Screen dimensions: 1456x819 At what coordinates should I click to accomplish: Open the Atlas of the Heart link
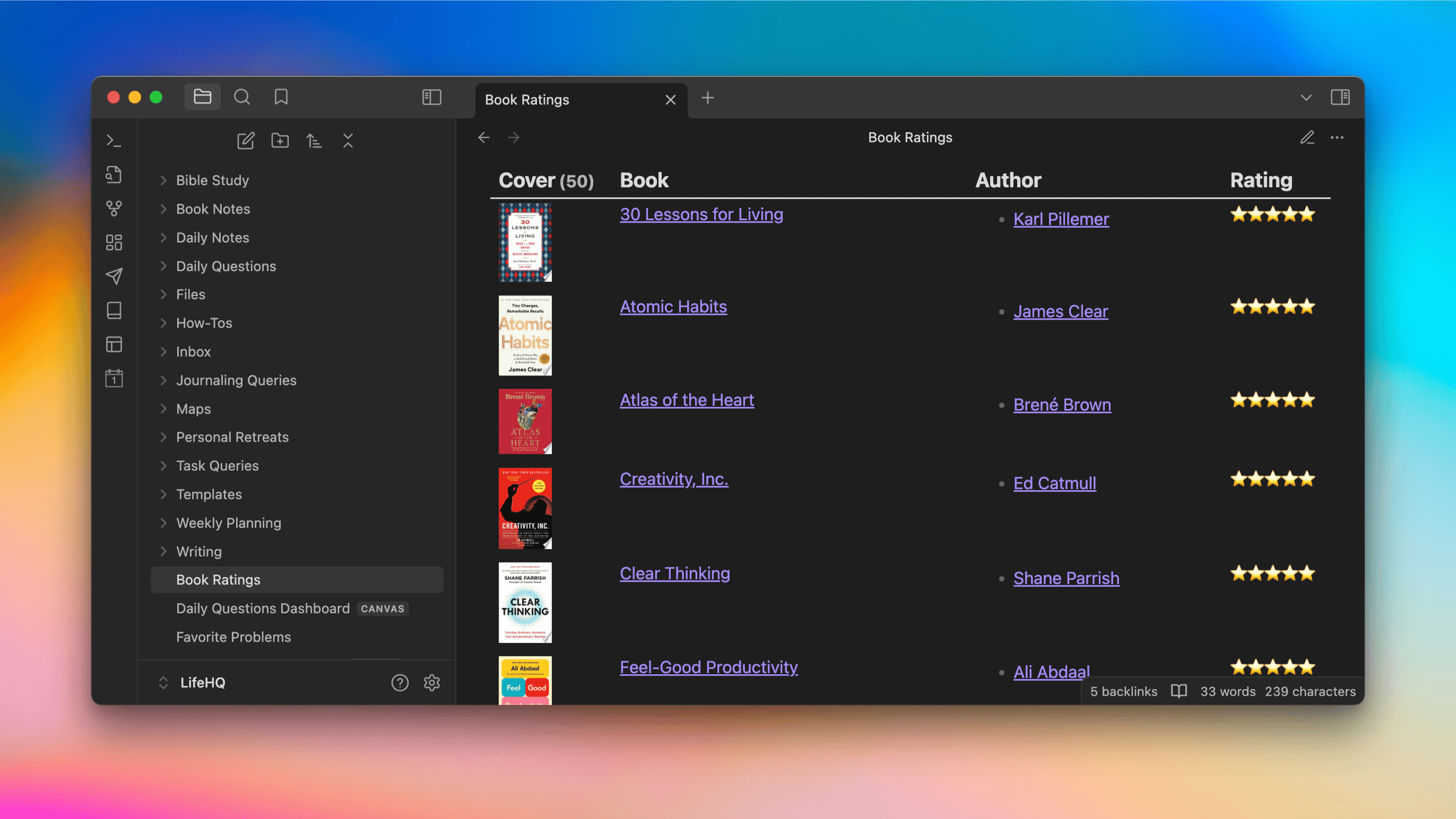click(687, 400)
